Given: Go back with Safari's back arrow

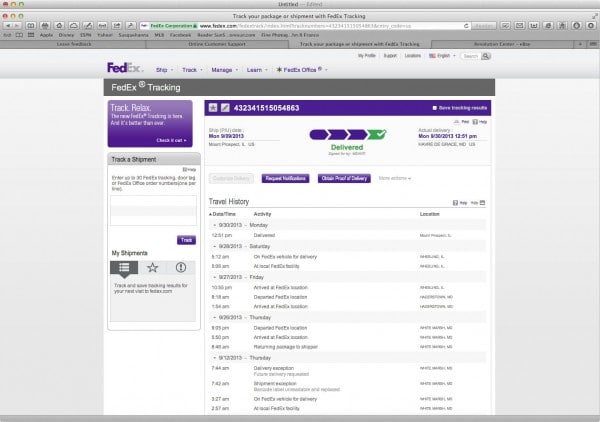Looking at the screenshot, I should pos(8,26).
